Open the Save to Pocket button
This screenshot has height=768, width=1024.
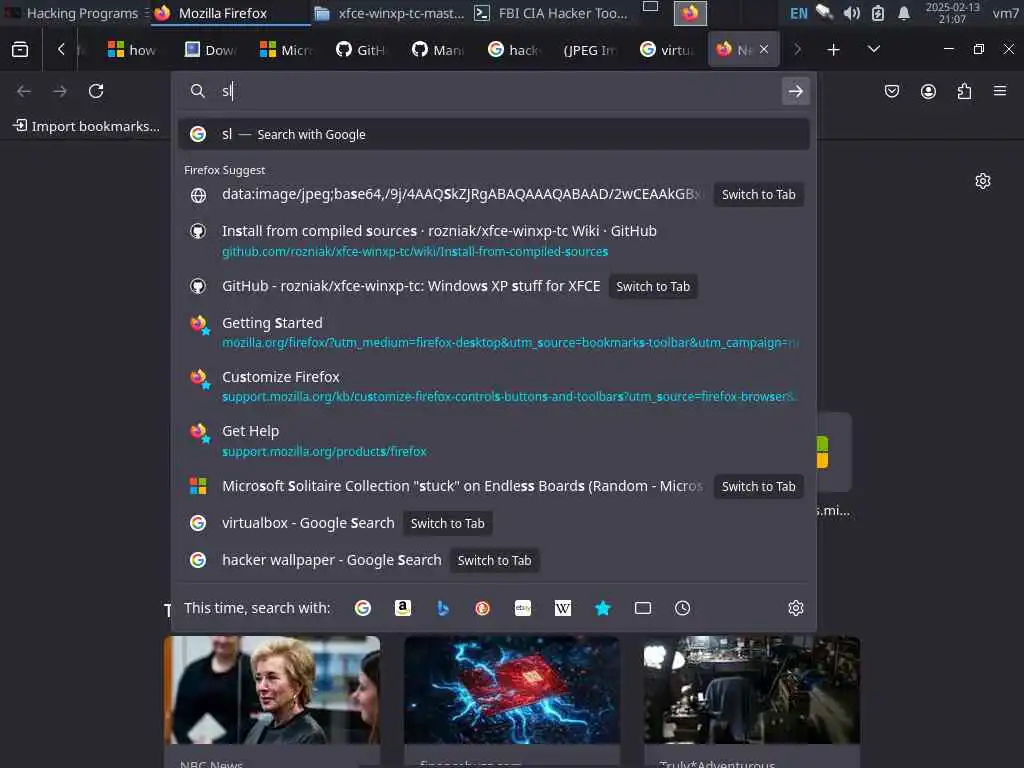[891, 91]
